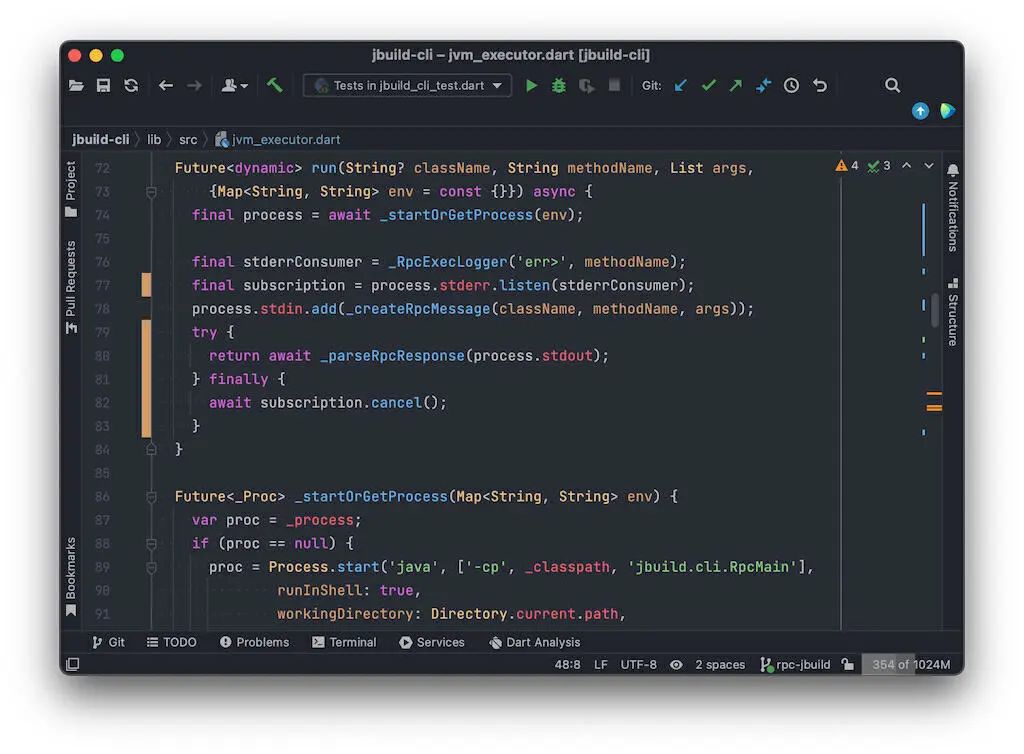This screenshot has width=1024, height=754.
Task: Update project with Git blue arrow
Action: click(680, 85)
